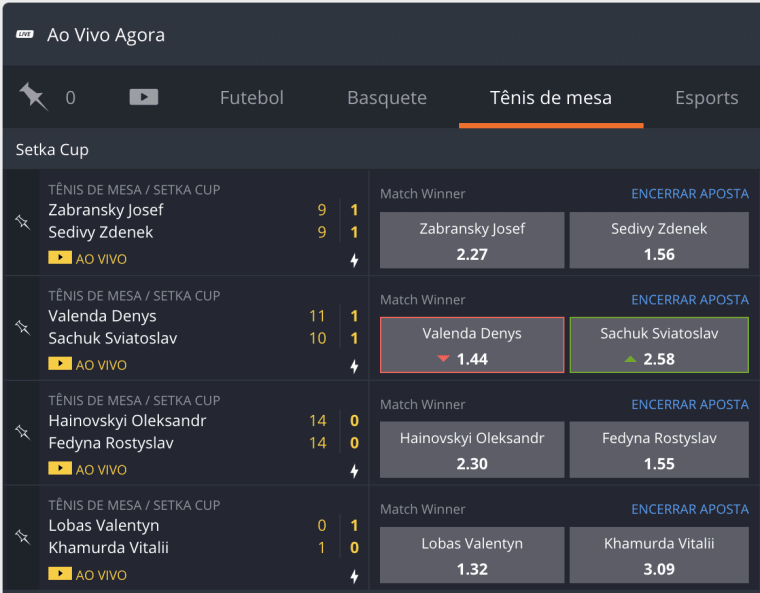Select Khamurda Vitalii odds 3.09
Image resolution: width=760 pixels, height=593 pixels.
(x=659, y=555)
